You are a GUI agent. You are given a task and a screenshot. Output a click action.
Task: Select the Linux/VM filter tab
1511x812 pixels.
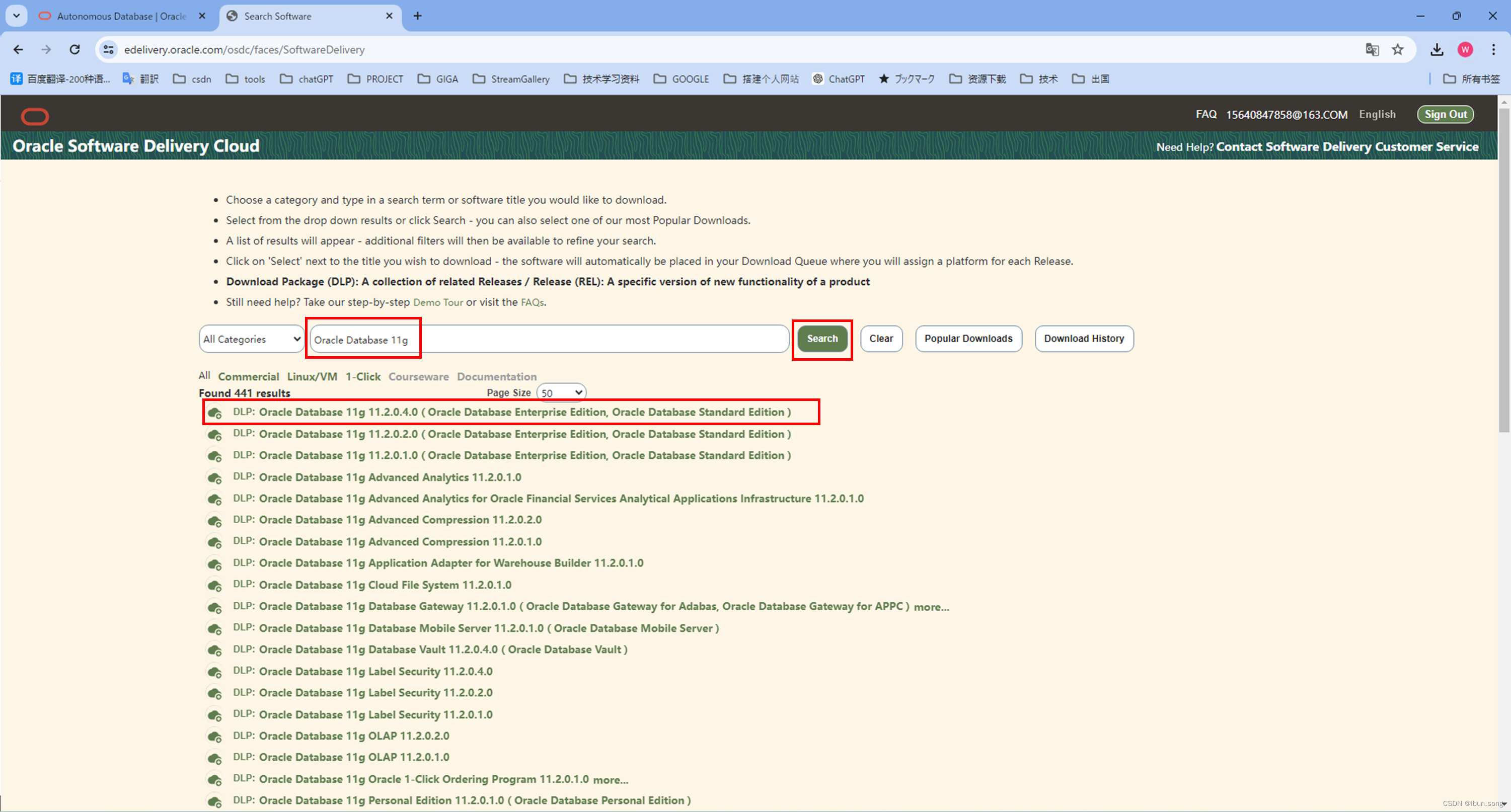(x=312, y=376)
